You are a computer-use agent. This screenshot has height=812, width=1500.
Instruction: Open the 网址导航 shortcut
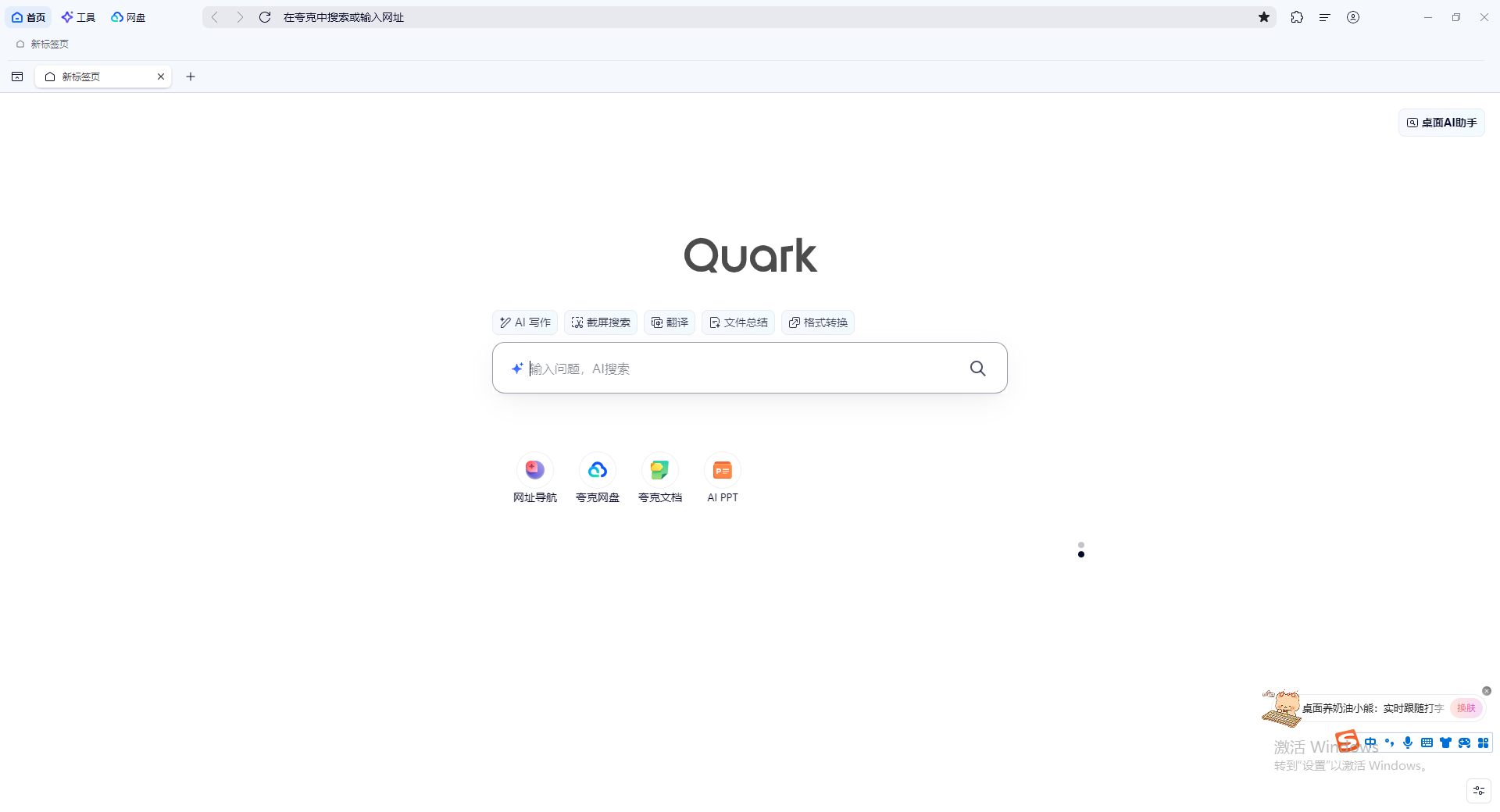pyautogui.click(x=535, y=479)
